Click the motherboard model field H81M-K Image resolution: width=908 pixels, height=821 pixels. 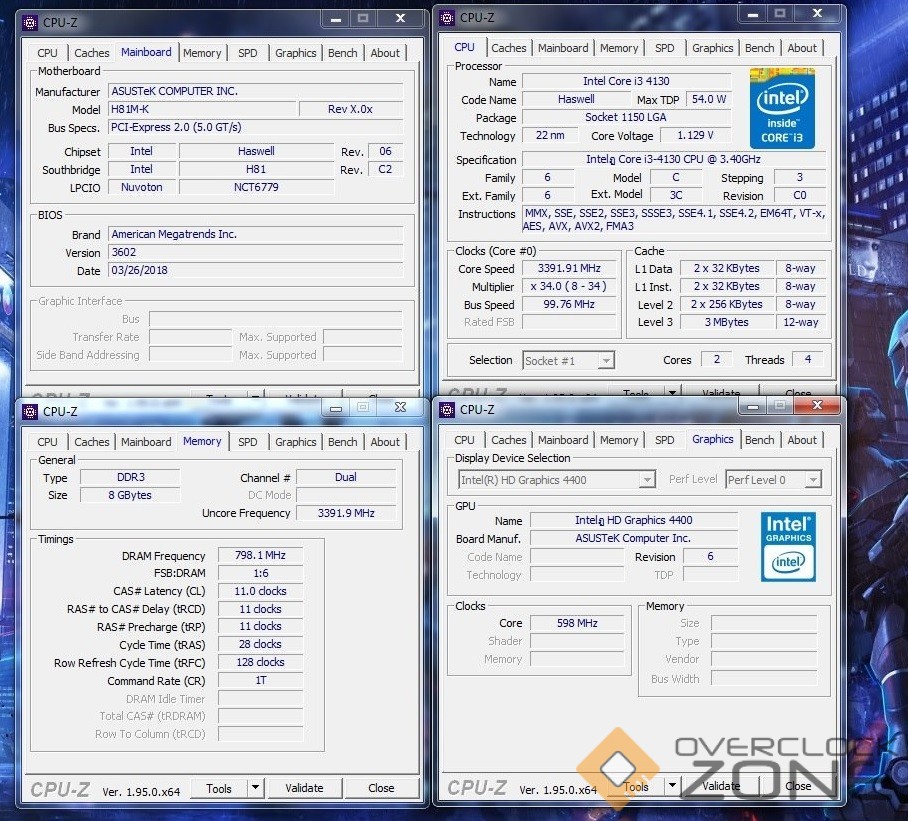pos(203,109)
